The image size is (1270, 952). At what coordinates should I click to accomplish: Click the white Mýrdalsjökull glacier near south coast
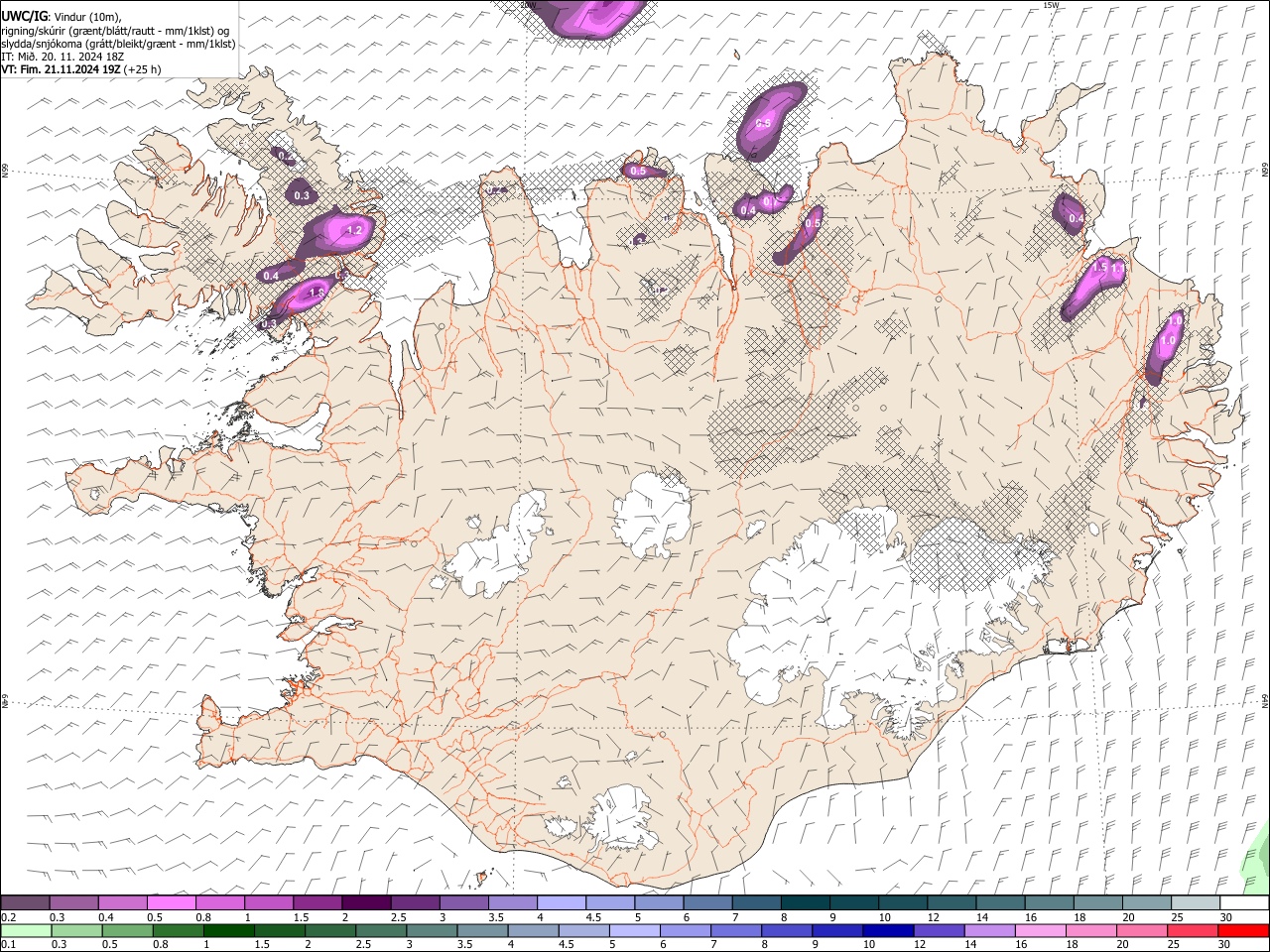[x=622, y=817]
